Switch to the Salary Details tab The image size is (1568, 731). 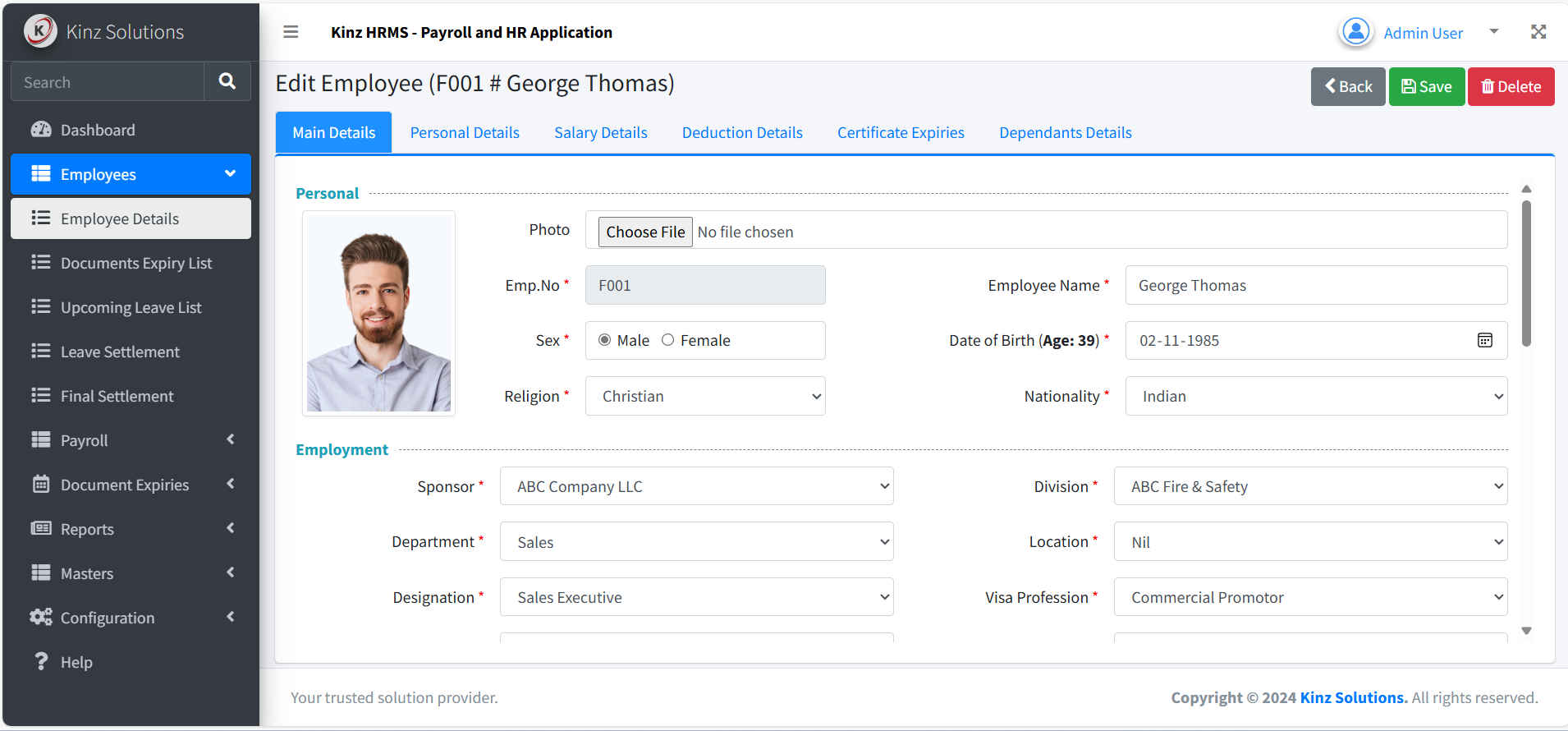601,132
